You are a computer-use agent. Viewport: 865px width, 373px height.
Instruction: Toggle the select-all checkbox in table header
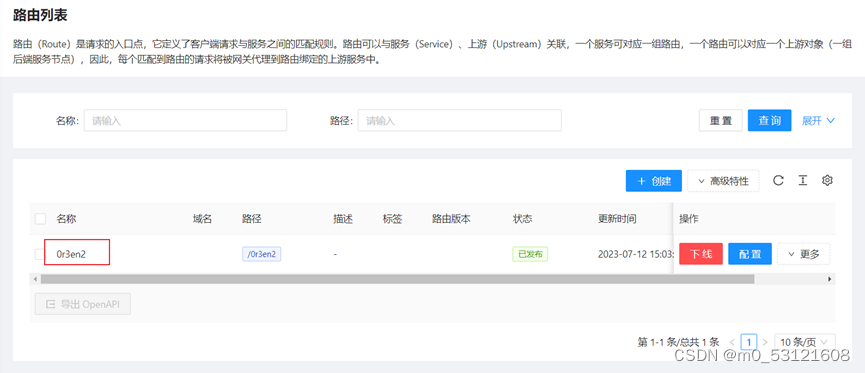point(40,219)
